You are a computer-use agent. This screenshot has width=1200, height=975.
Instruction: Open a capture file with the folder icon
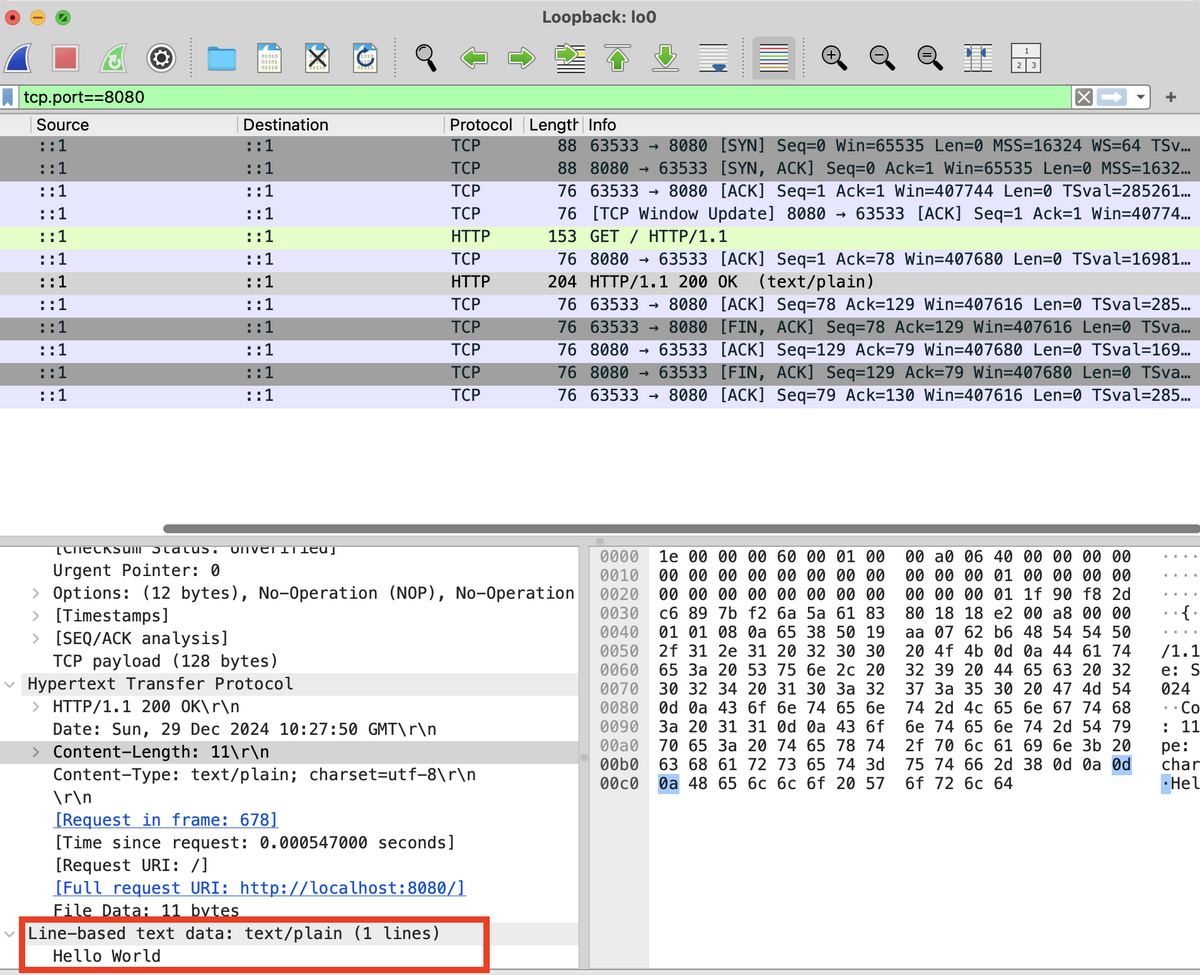tap(221, 58)
